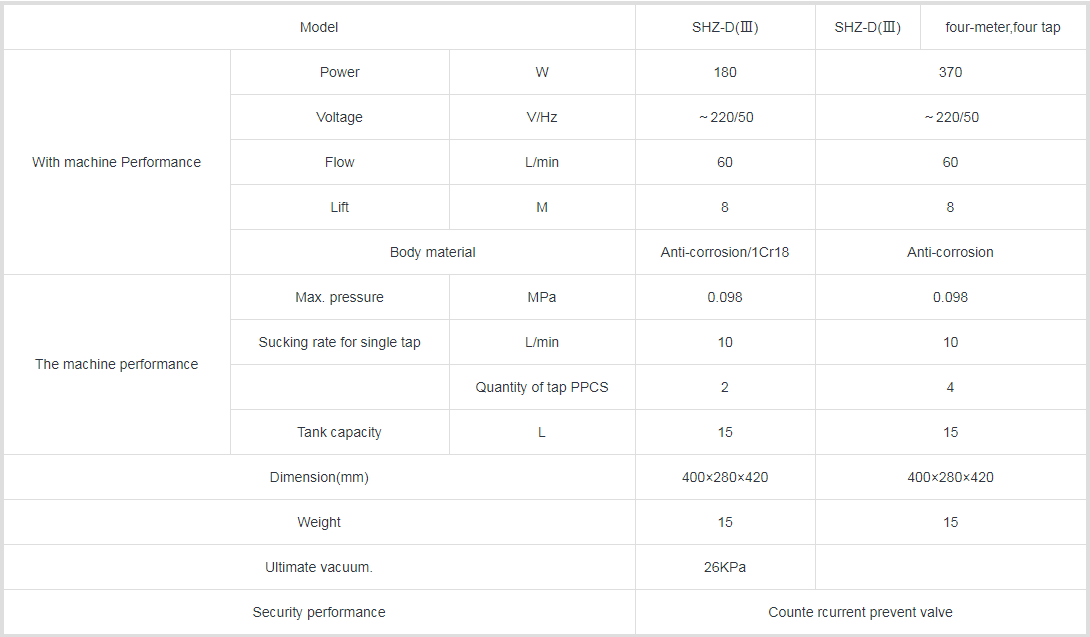The height and width of the screenshot is (637, 1090).
Task: Click the Flow label cell
Action: (340, 162)
